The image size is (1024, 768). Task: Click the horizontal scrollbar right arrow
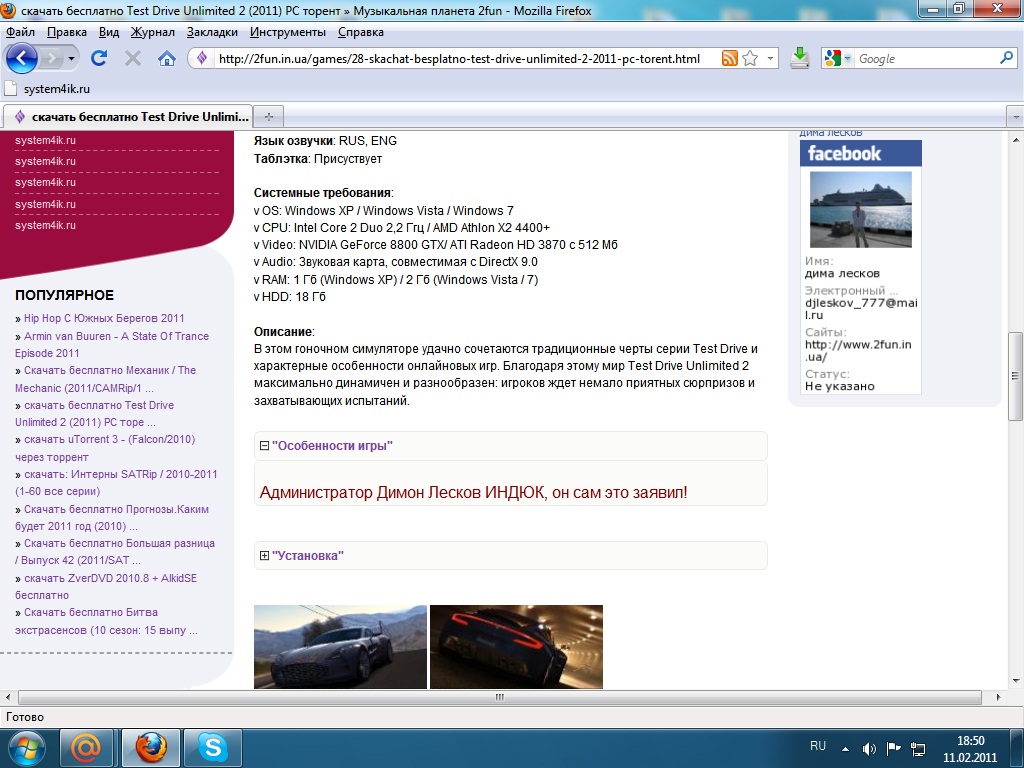coord(998,697)
